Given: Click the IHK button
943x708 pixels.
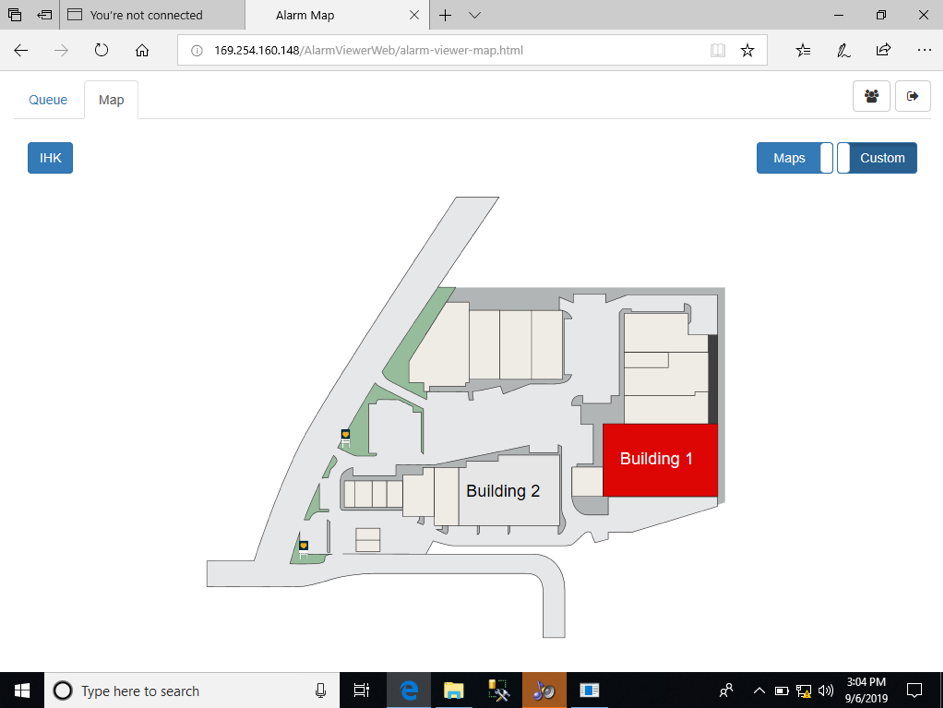Looking at the screenshot, I should pyautogui.click(x=51, y=158).
